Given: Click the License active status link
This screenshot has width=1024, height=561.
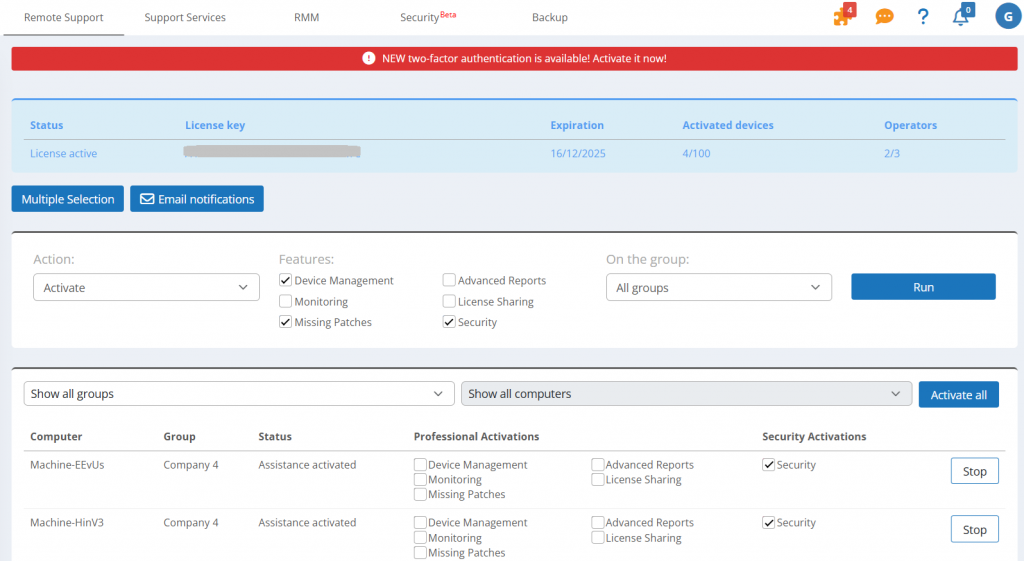Looking at the screenshot, I should tap(63, 154).
